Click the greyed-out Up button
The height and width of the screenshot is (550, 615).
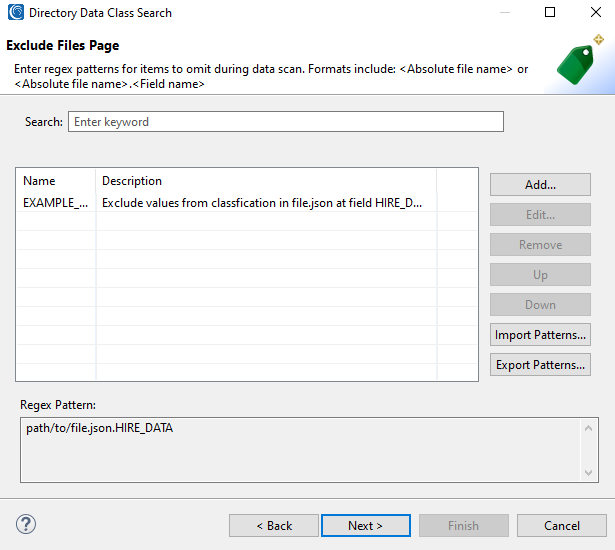coord(540,275)
